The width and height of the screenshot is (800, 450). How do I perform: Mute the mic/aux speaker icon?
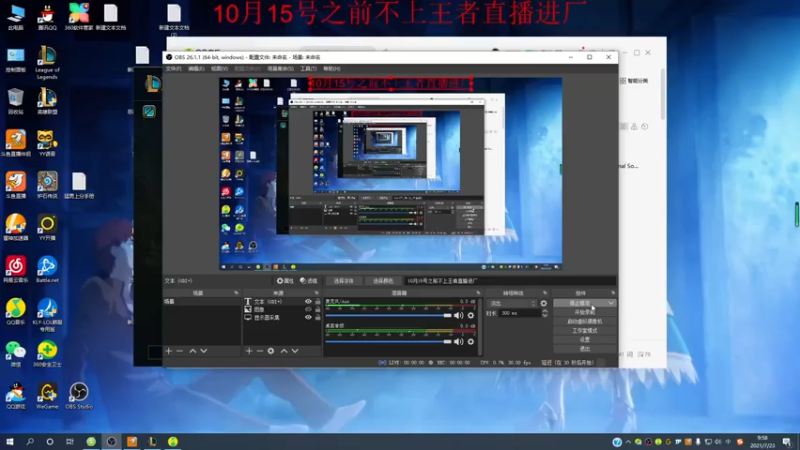(459, 315)
